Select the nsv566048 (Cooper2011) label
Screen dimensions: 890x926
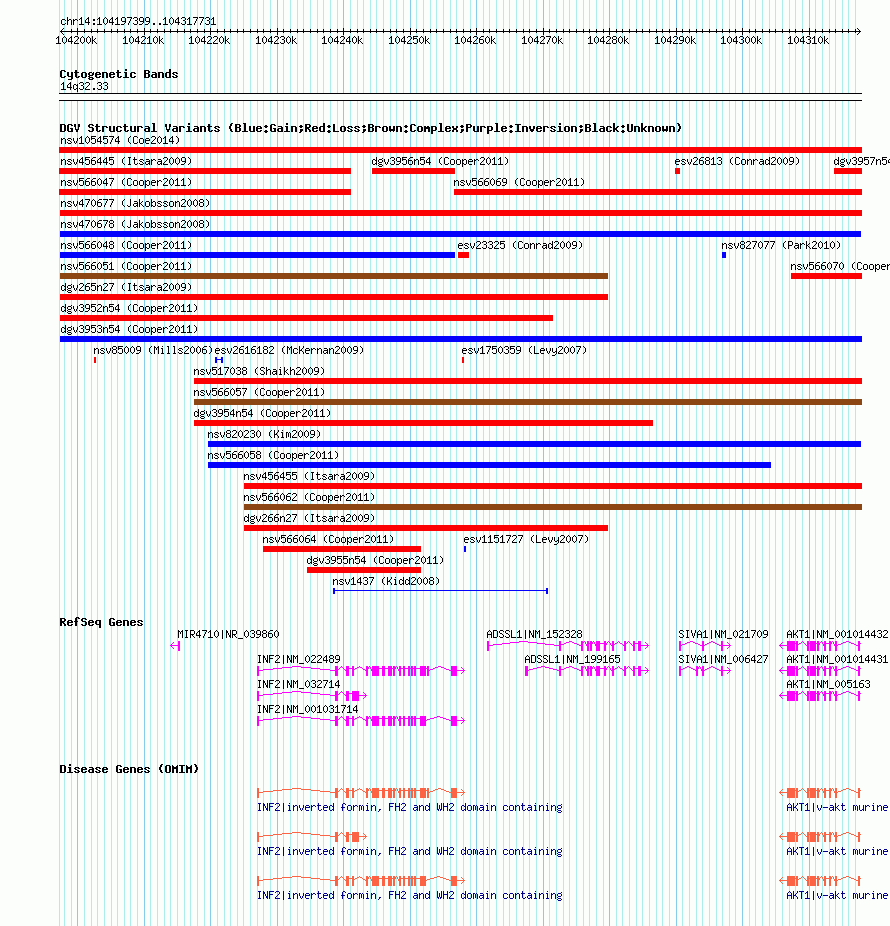126,245
